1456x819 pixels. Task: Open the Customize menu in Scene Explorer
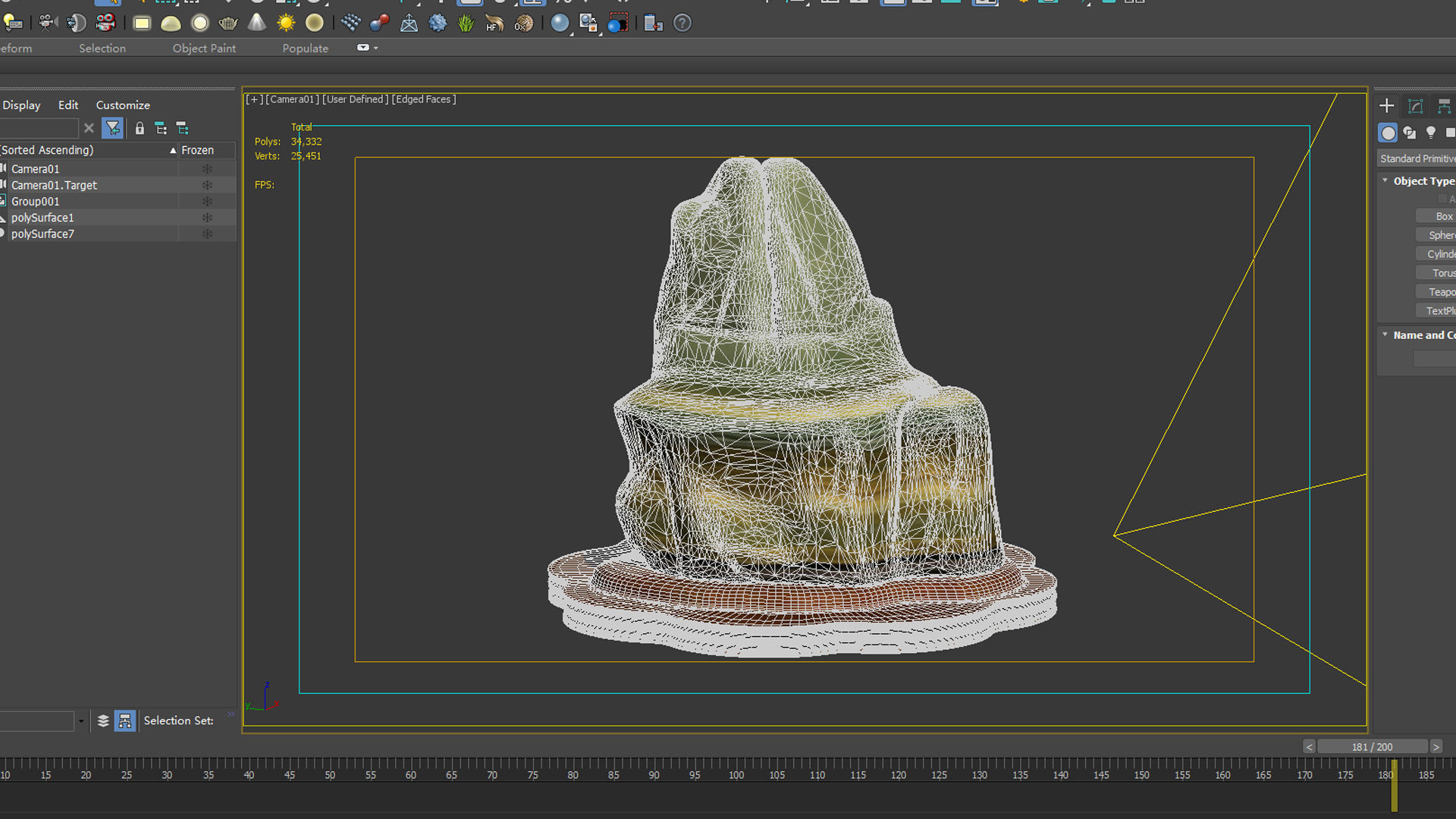point(123,105)
